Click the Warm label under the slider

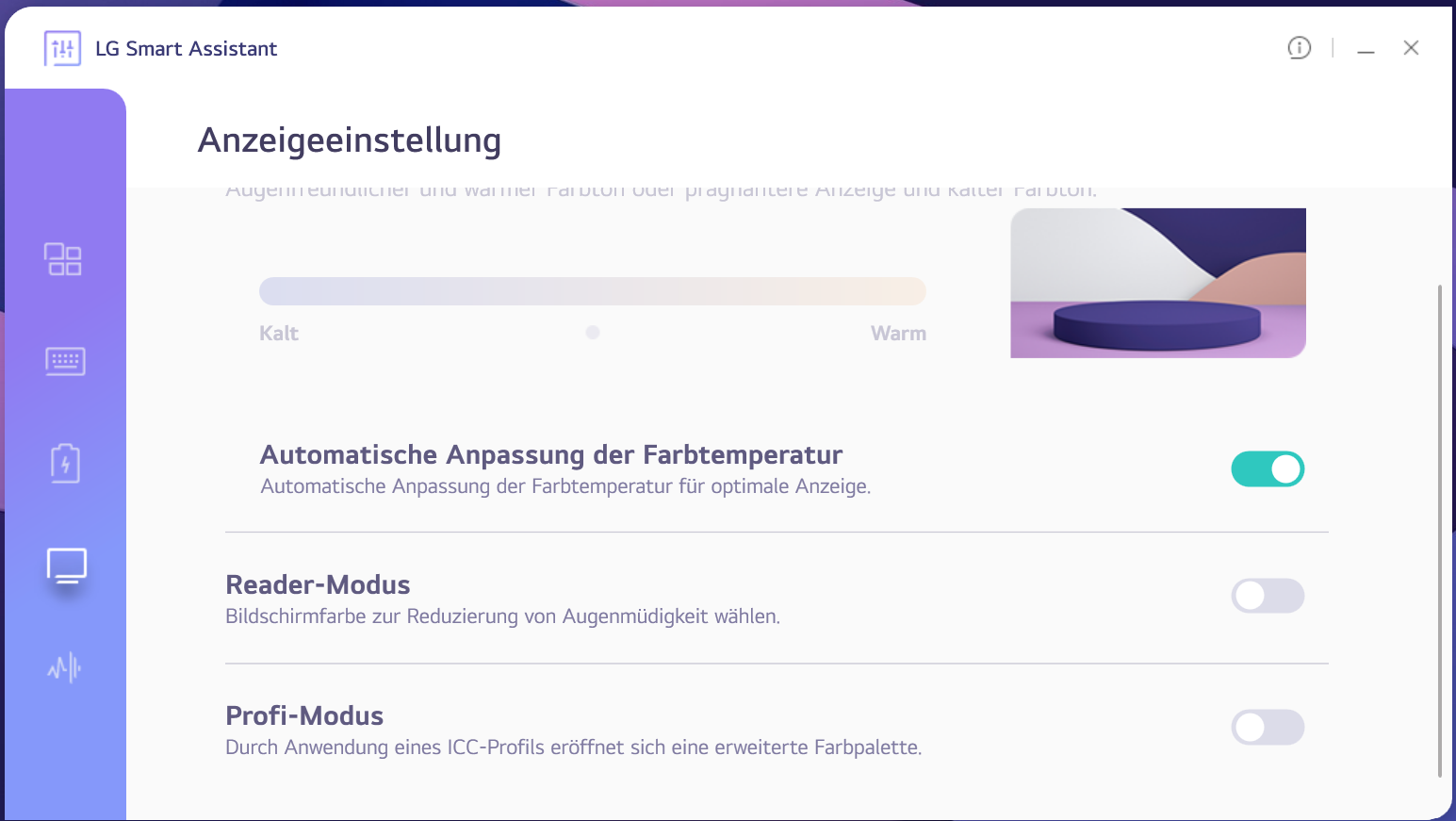(898, 334)
